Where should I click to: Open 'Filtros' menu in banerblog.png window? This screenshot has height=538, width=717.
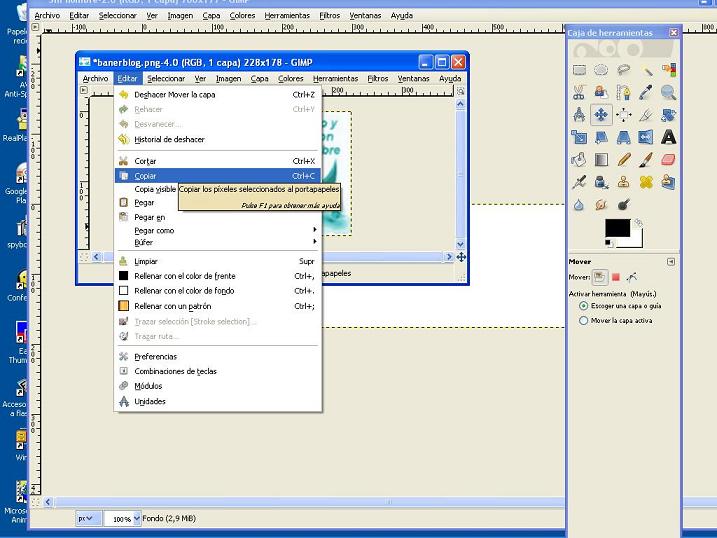pos(378,79)
